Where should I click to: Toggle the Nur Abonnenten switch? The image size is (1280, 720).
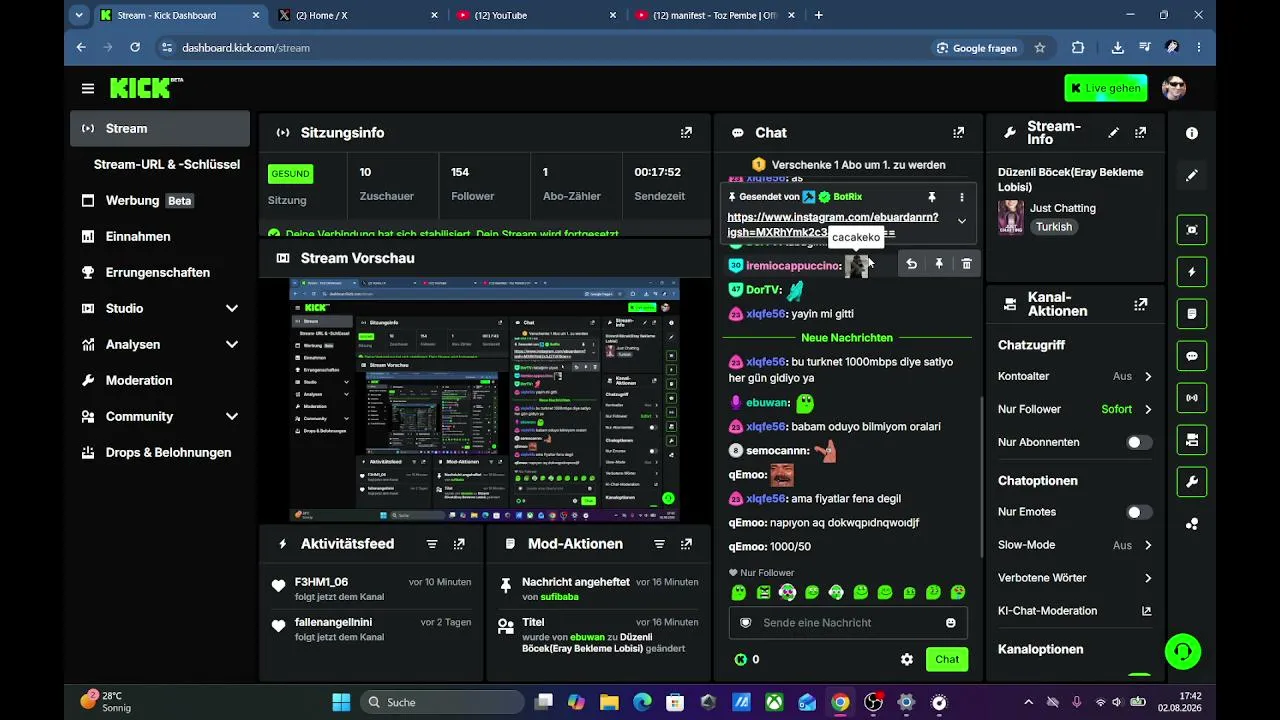pyautogui.click(x=1139, y=442)
